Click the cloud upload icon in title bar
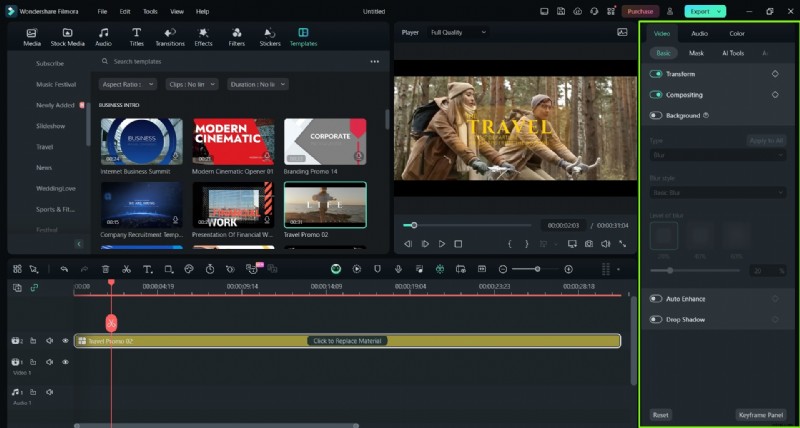Image resolution: width=800 pixels, height=428 pixels. coord(578,11)
